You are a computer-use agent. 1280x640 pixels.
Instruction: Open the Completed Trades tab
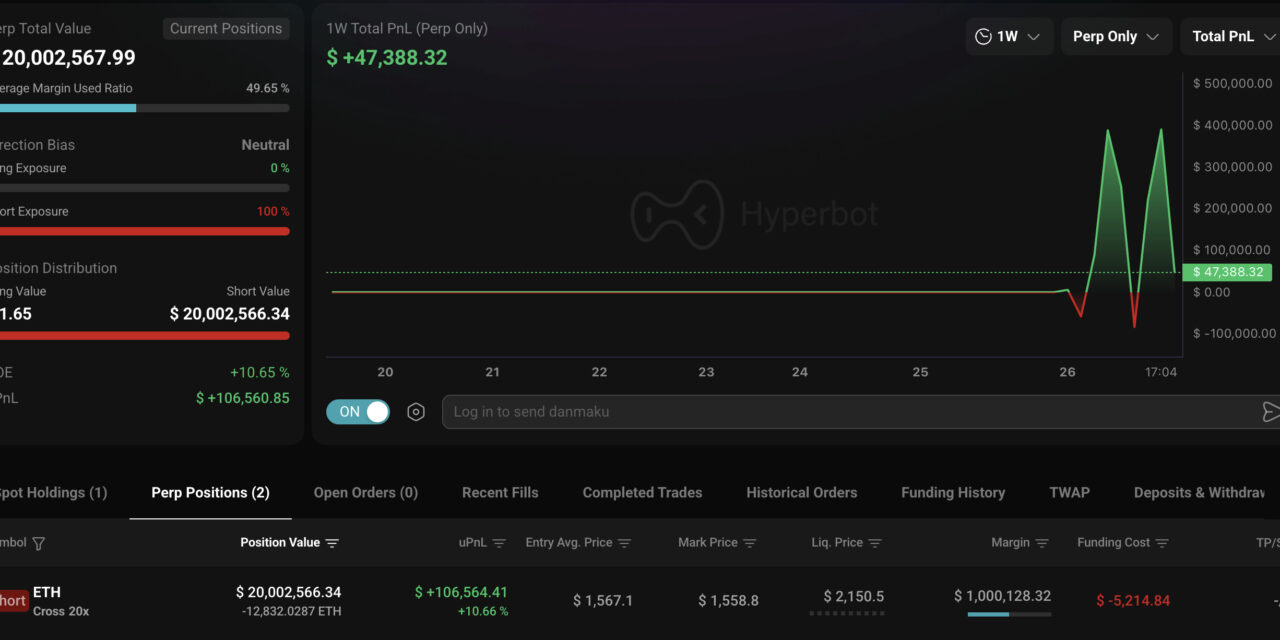coord(642,492)
